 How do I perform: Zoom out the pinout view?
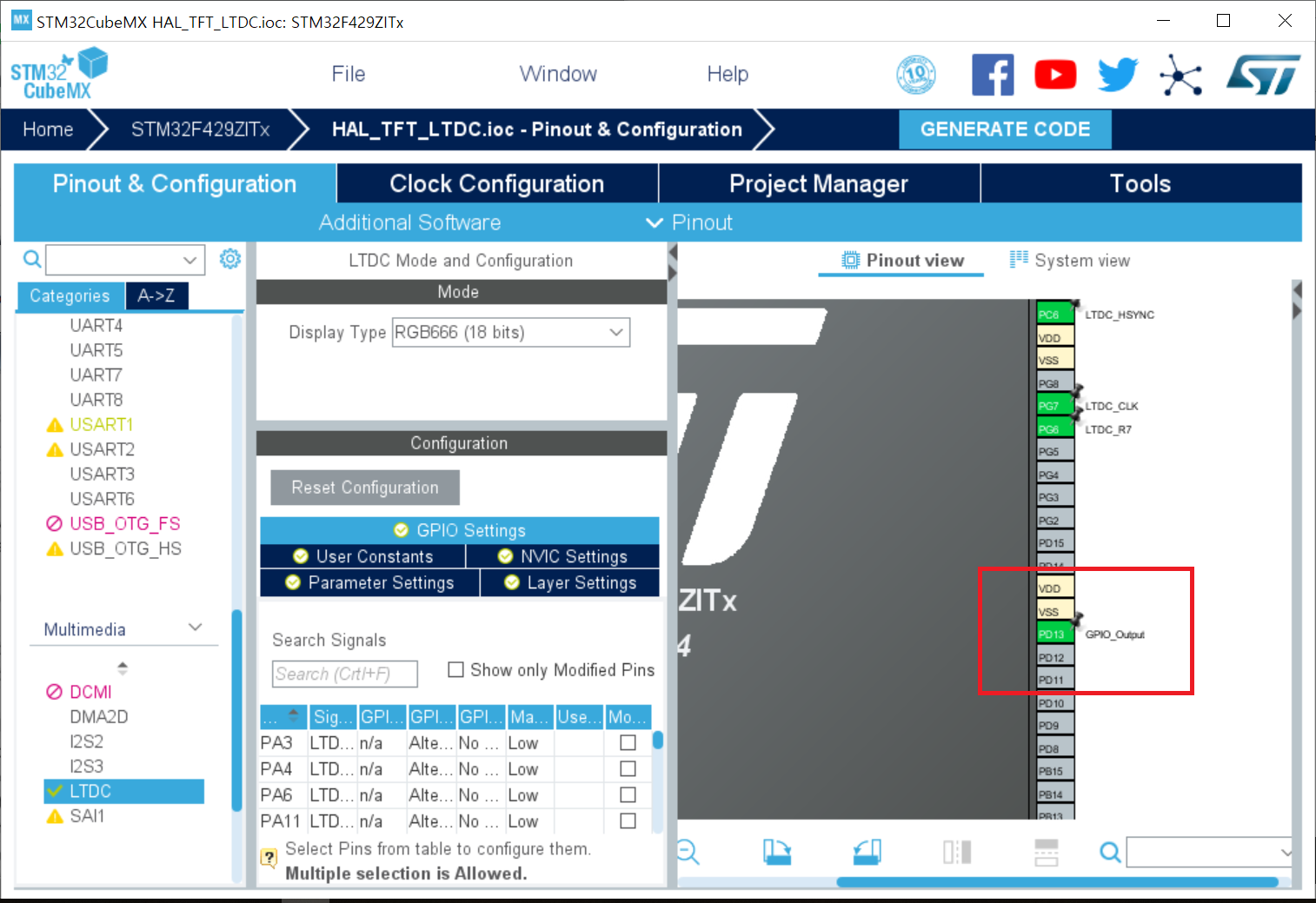[x=688, y=852]
